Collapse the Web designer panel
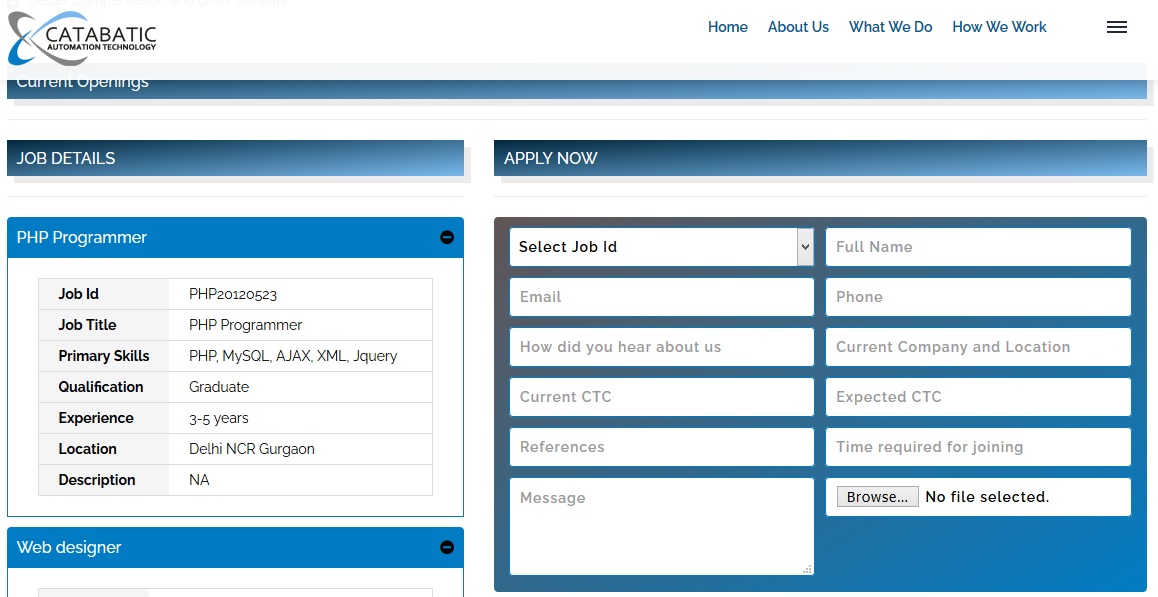The width and height of the screenshot is (1158, 597). point(447,548)
